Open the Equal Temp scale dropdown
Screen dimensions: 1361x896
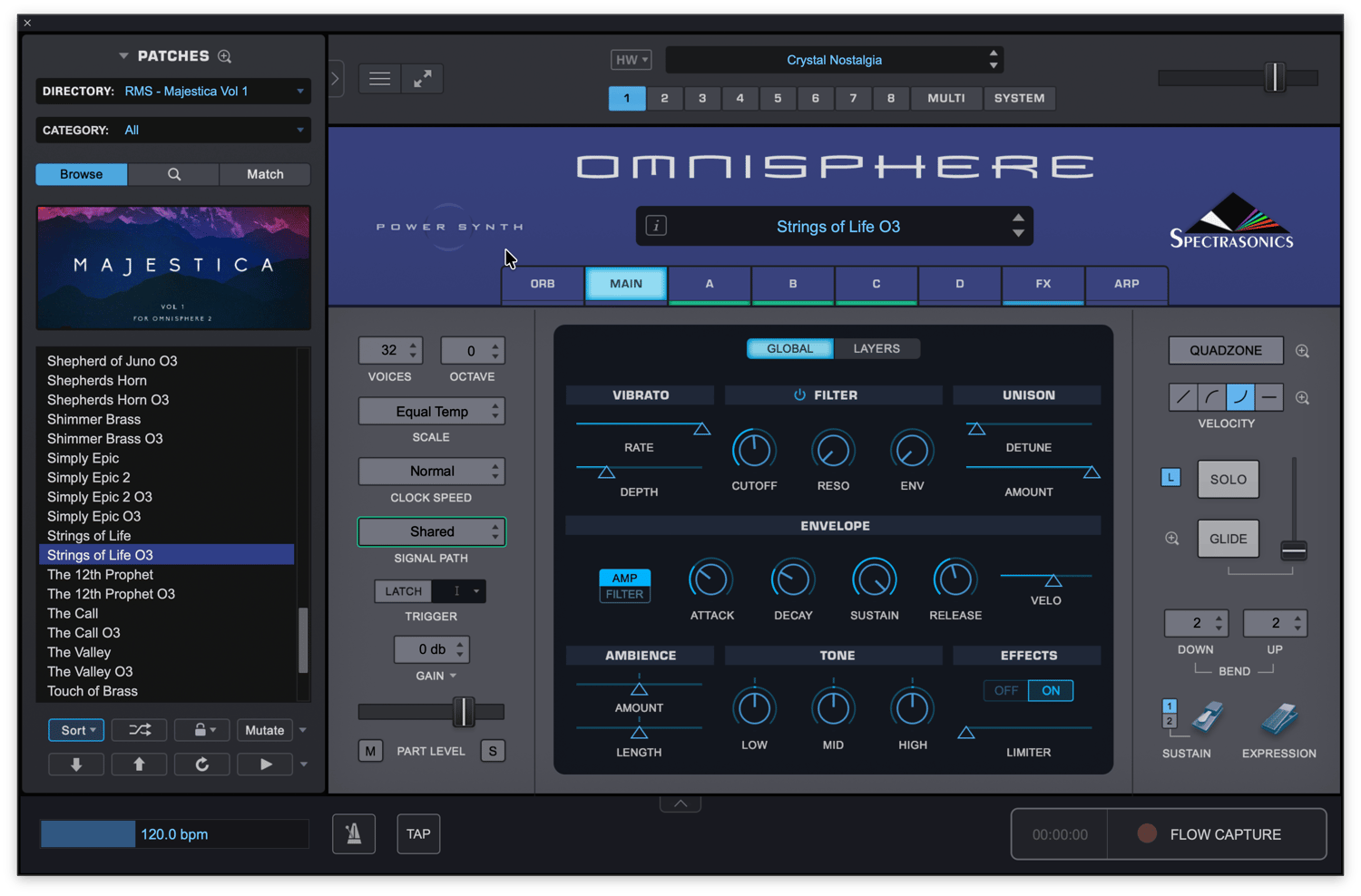click(432, 412)
